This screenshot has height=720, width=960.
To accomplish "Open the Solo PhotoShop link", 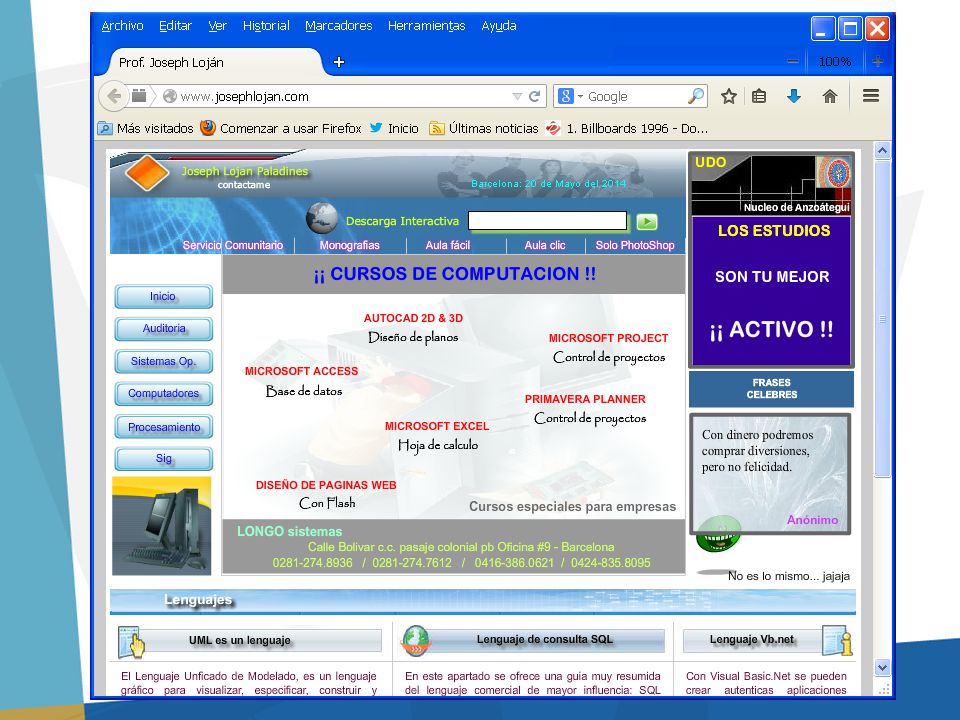I will 635,246.
